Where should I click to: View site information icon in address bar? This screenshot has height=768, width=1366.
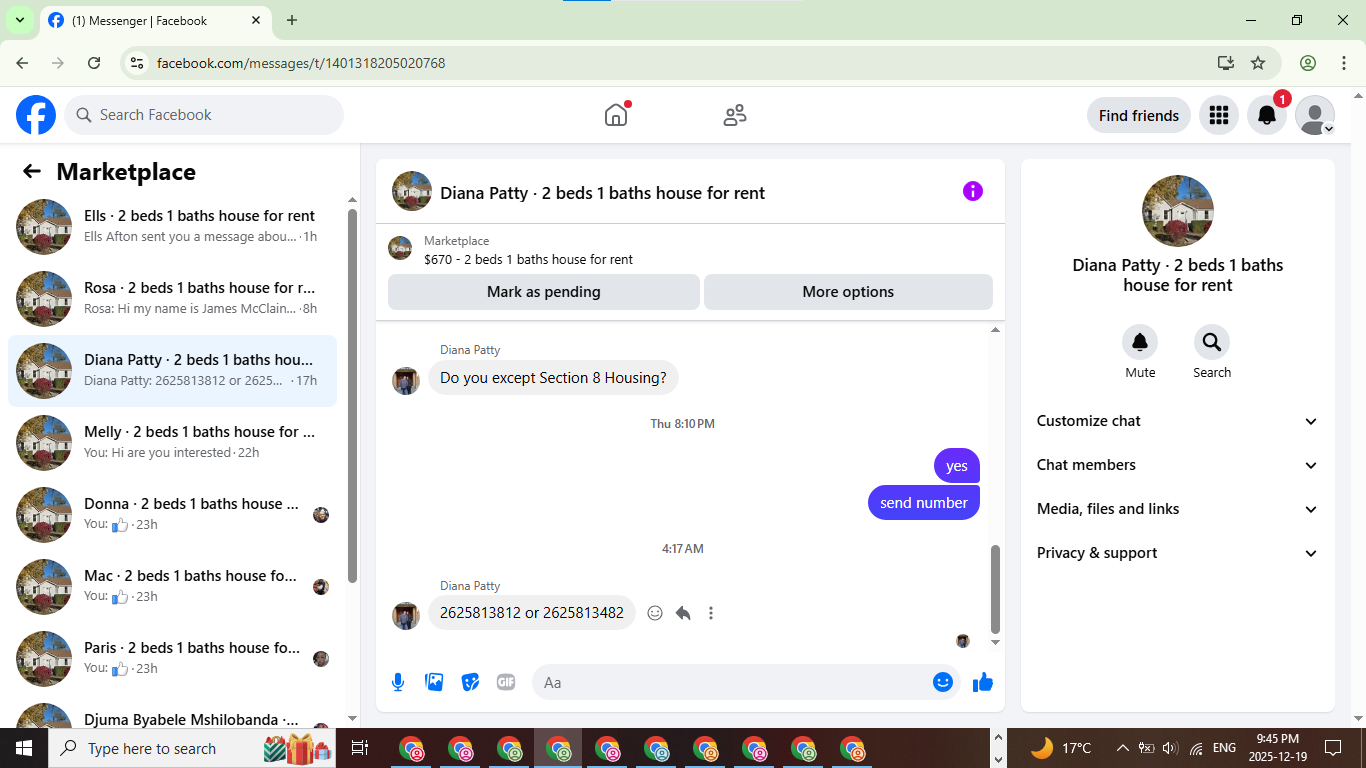click(x=138, y=63)
